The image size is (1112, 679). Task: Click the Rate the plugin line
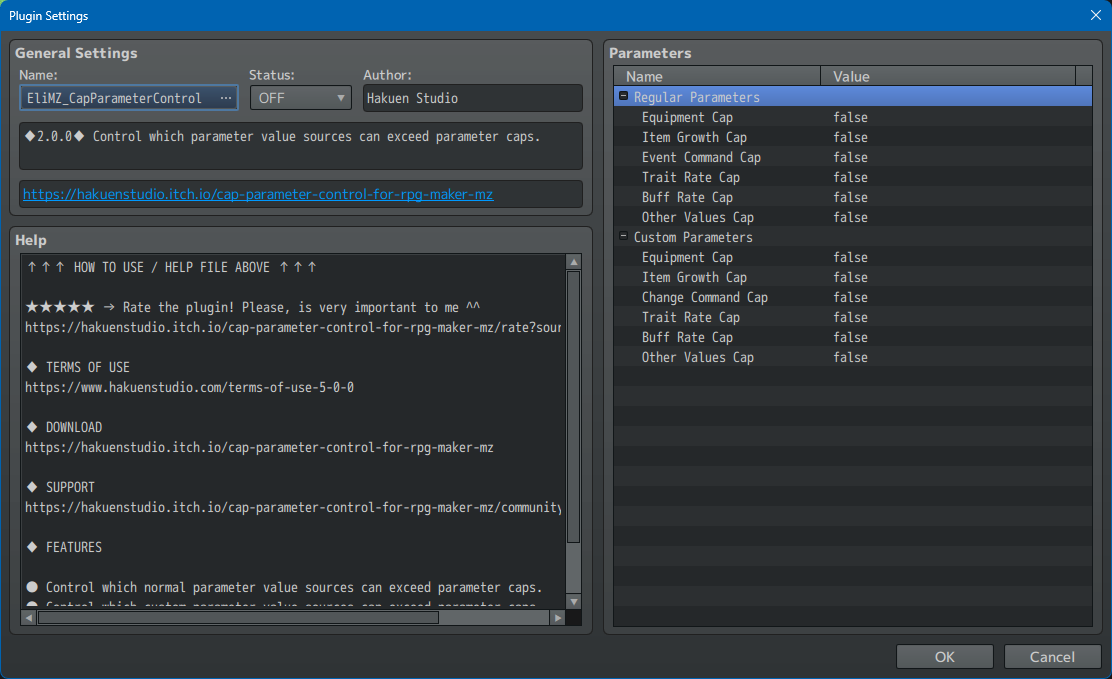coord(253,307)
